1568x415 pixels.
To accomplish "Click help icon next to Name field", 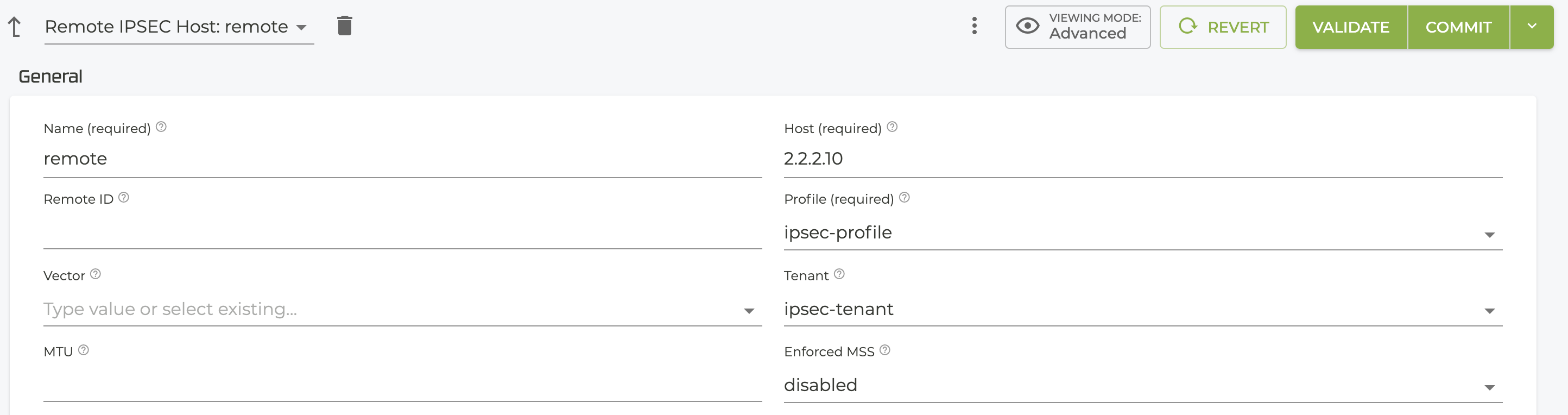I will (161, 127).
